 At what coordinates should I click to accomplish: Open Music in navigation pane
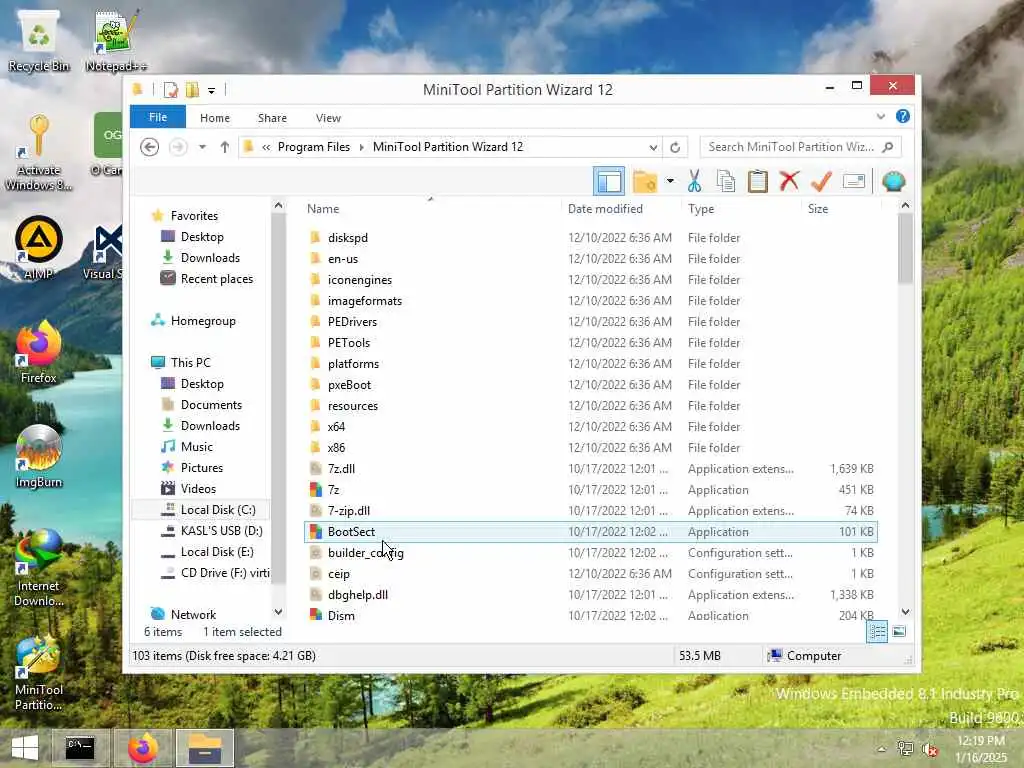(x=197, y=447)
